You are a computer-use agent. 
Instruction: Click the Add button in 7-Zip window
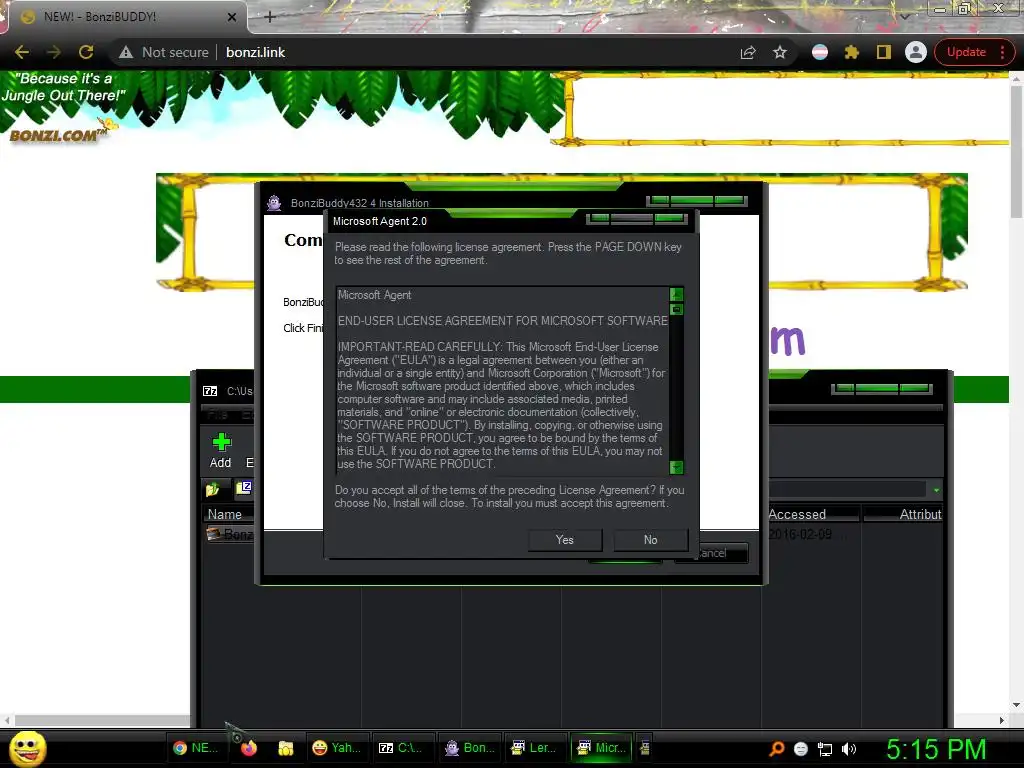click(221, 451)
